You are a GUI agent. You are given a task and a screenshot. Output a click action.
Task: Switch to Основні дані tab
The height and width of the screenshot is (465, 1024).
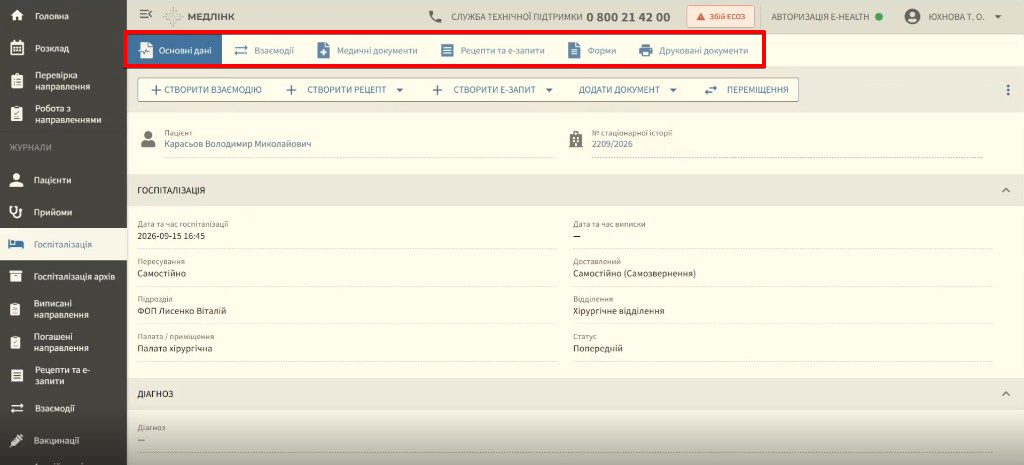point(175,50)
